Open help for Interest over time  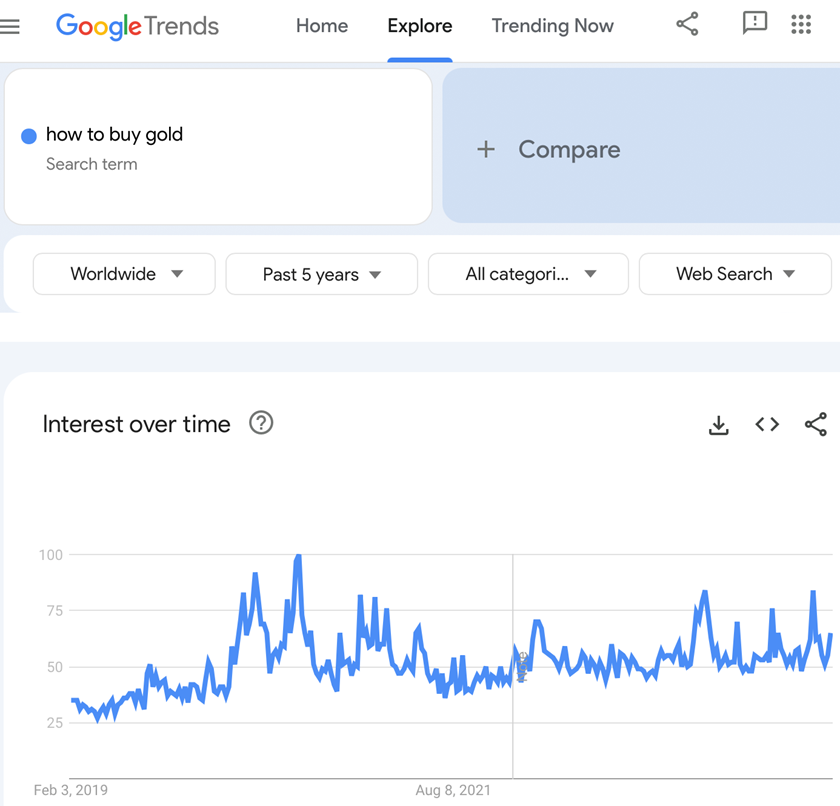[x=261, y=423]
